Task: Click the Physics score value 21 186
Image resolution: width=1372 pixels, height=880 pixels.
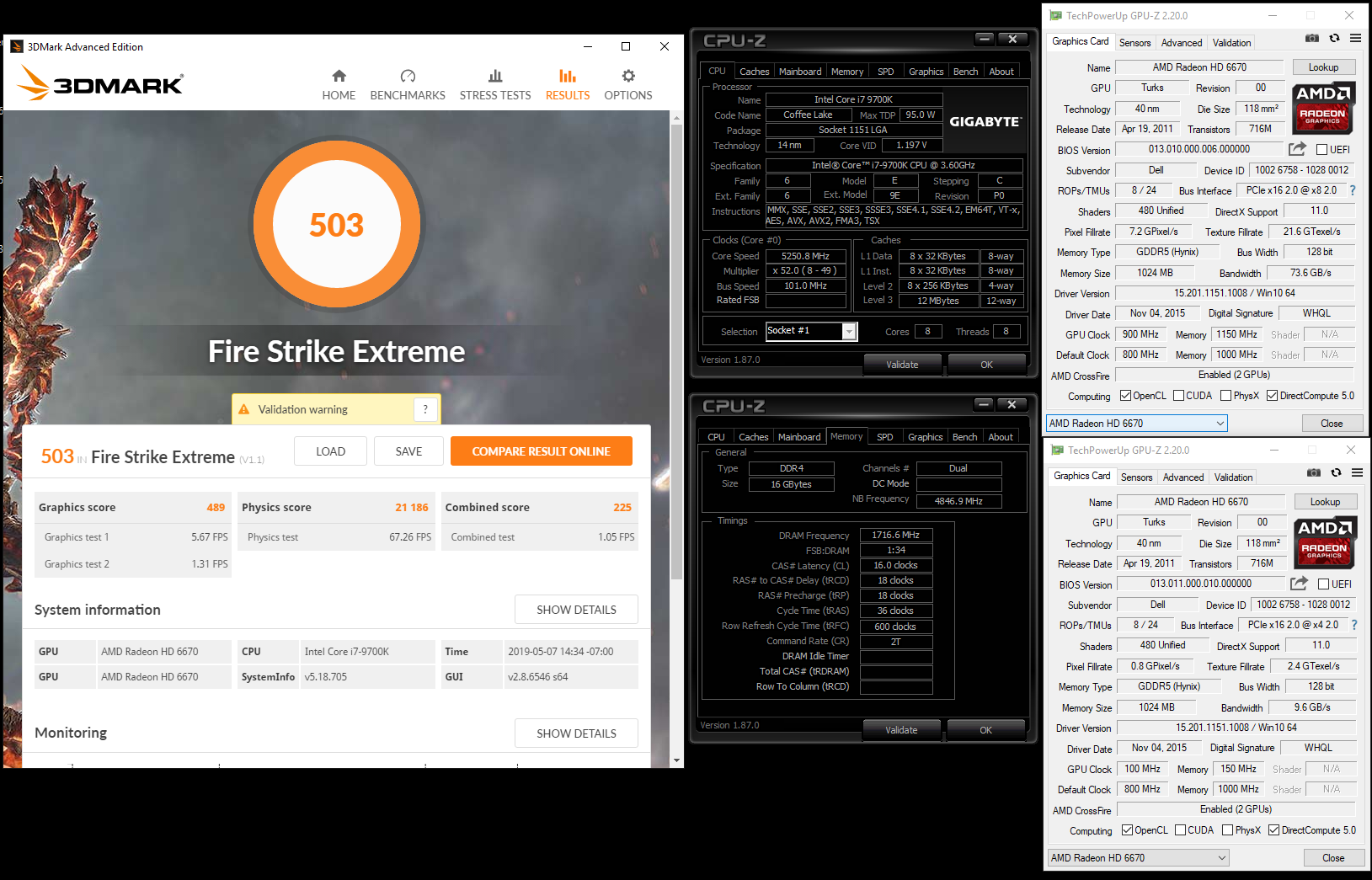Action: (x=412, y=507)
